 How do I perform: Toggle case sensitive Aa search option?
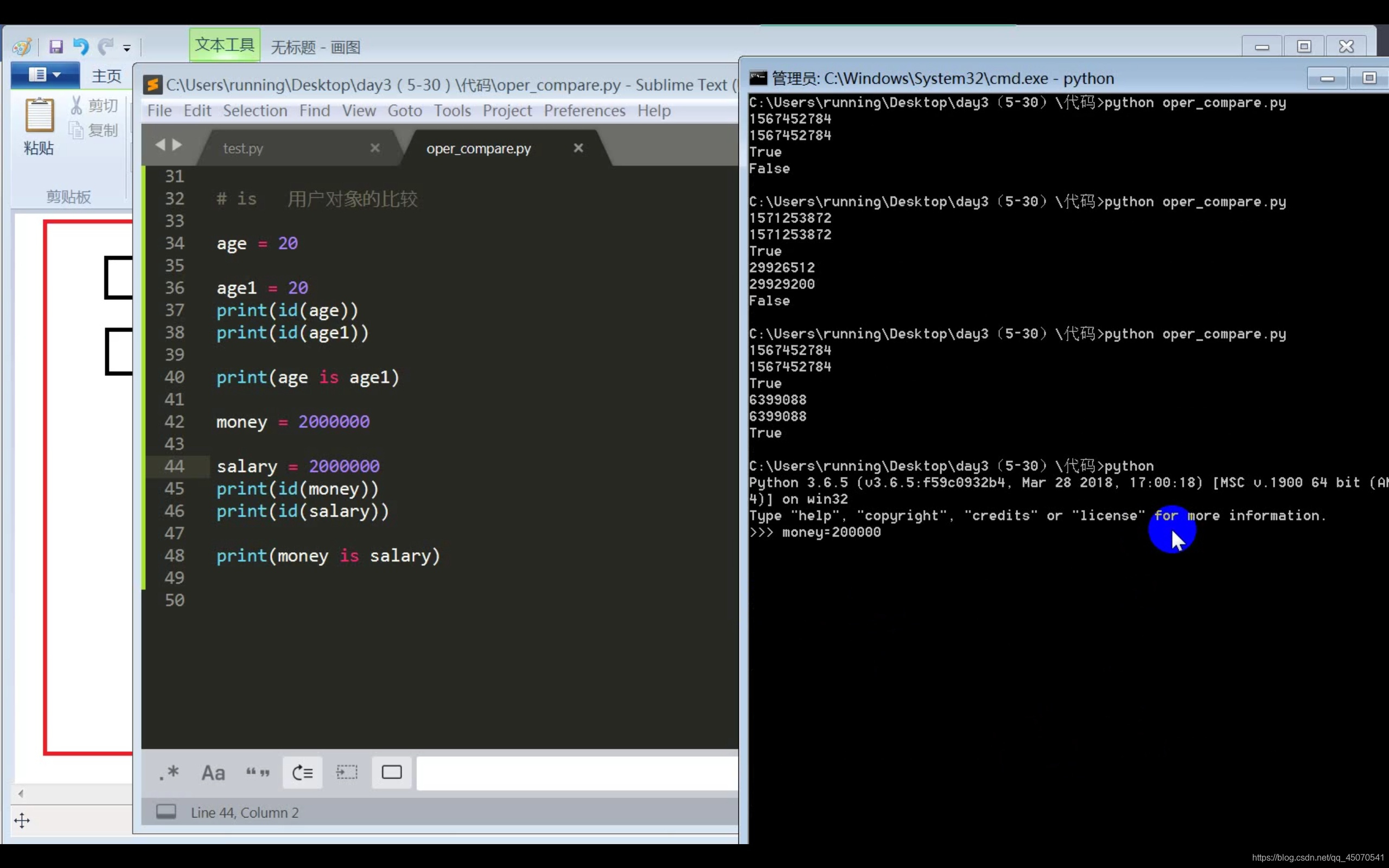coord(213,773)
